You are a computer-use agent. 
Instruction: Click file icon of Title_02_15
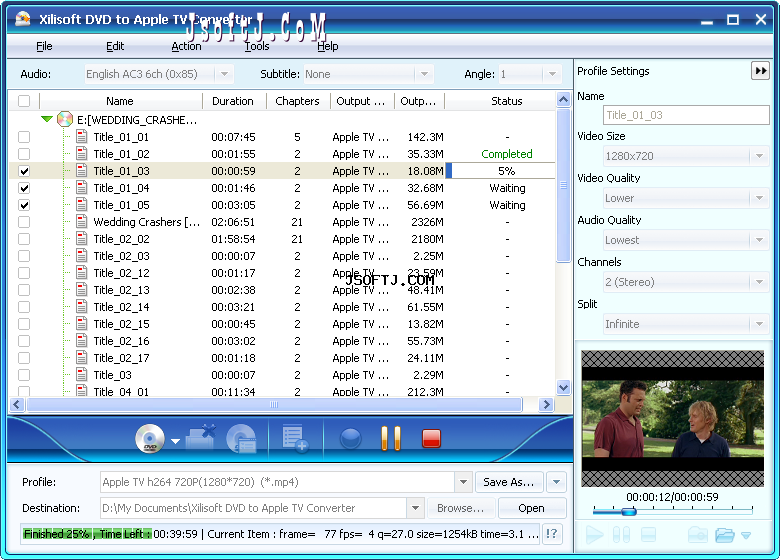pyautogui.click(x=82, y=324)
